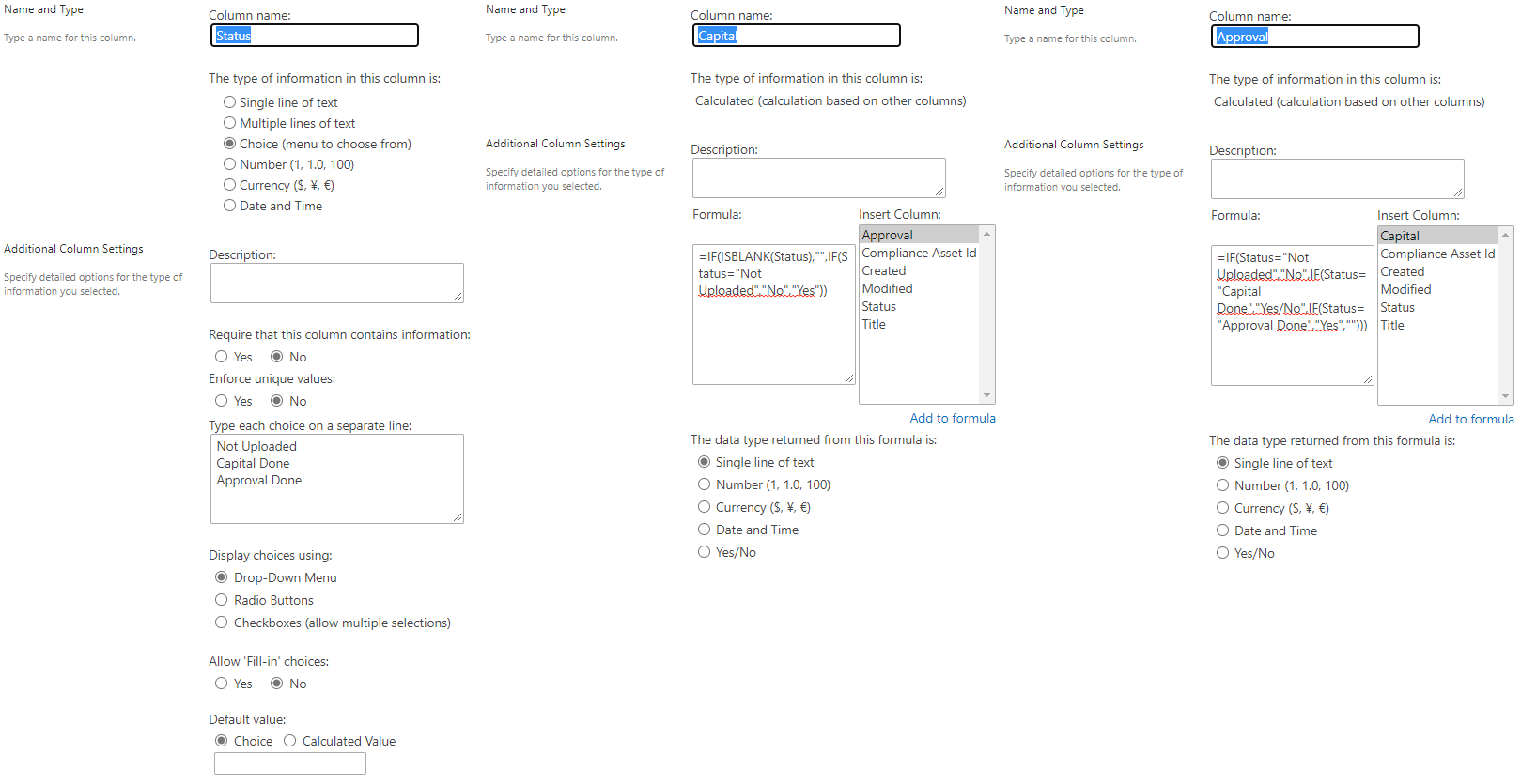Select Approval in Capital's Insert Column list
Image resolution: width=1521 pixels, height=784 pixels.
point(919,235)
